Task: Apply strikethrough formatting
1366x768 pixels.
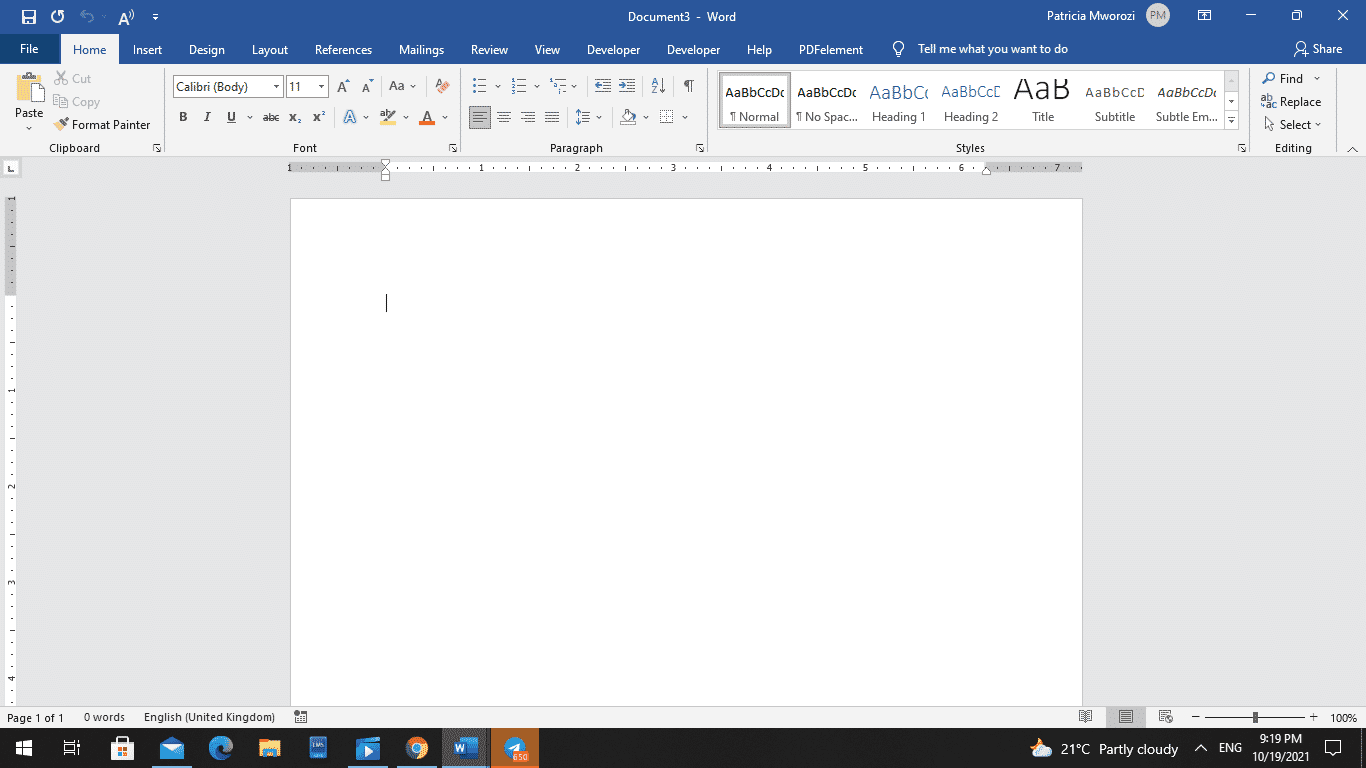Action: (270, 117)
